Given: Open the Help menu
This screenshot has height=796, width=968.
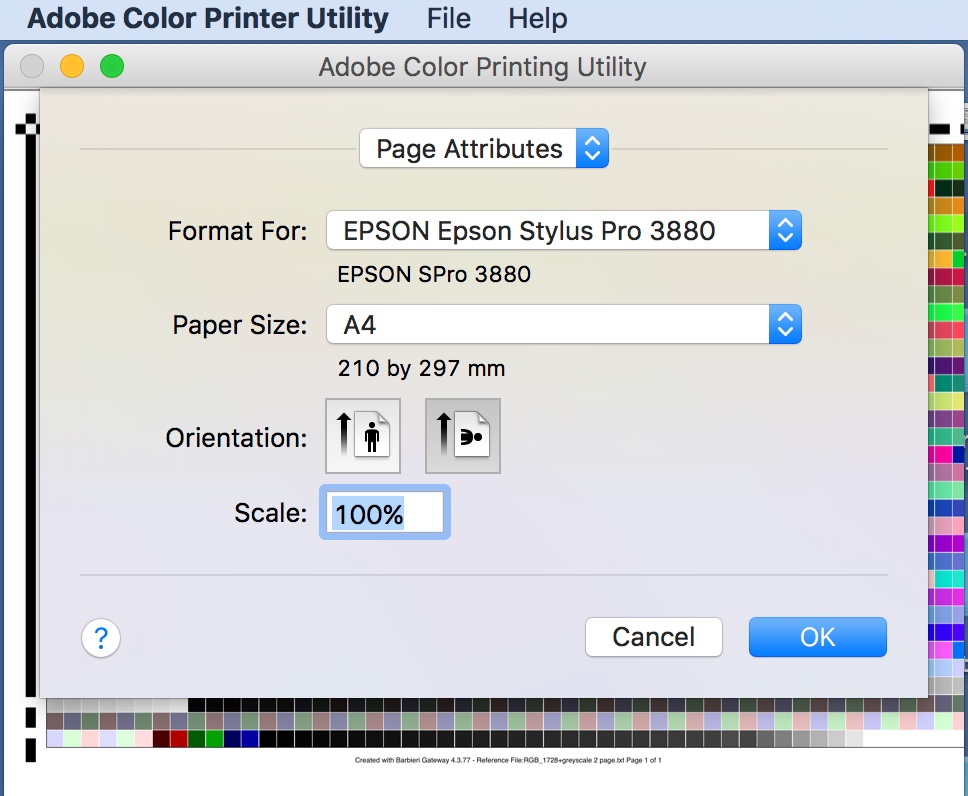Looking at the screenshot, I should coord(538,18).
